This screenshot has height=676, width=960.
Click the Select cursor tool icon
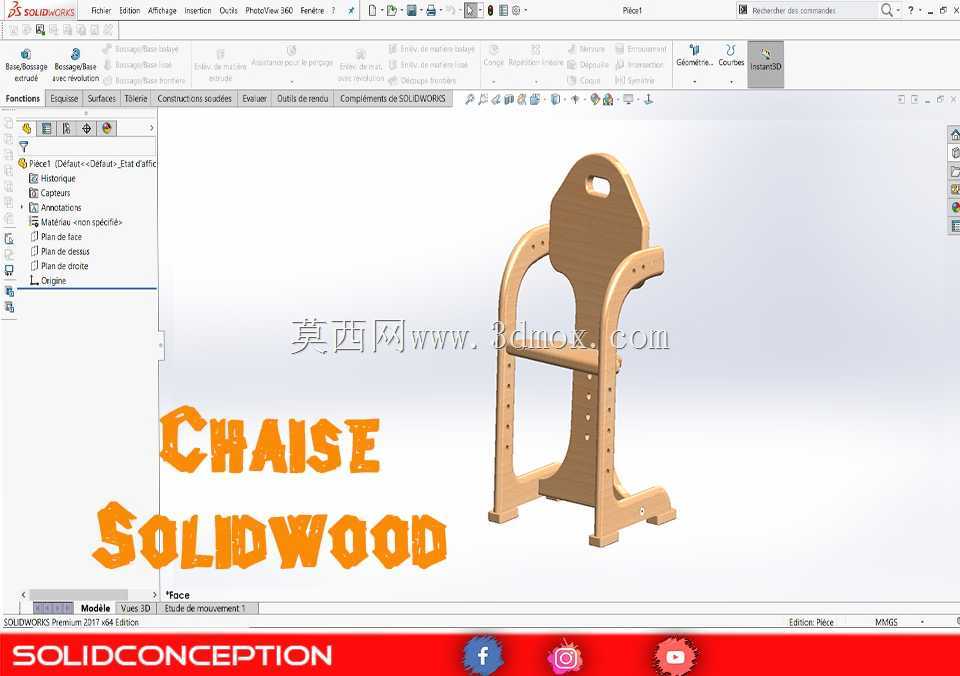(x=470, y=10)
